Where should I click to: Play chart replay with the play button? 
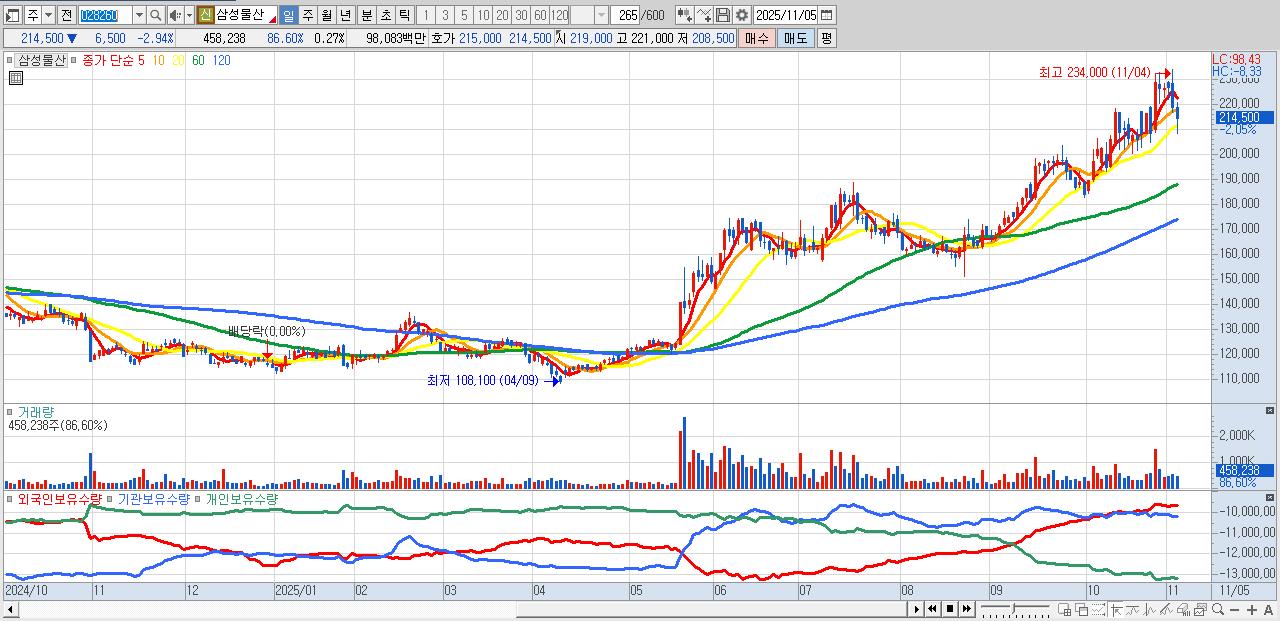(916, 609)
